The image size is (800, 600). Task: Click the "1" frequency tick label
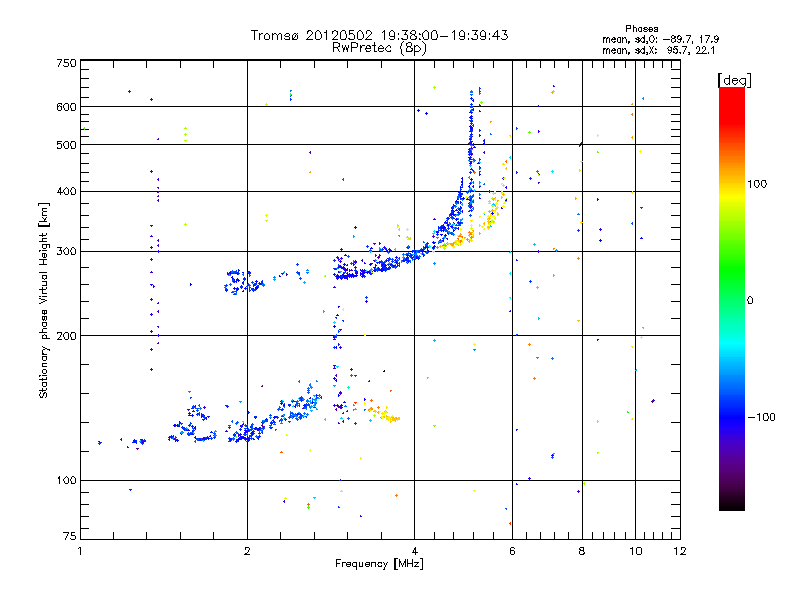click(81, 552)
